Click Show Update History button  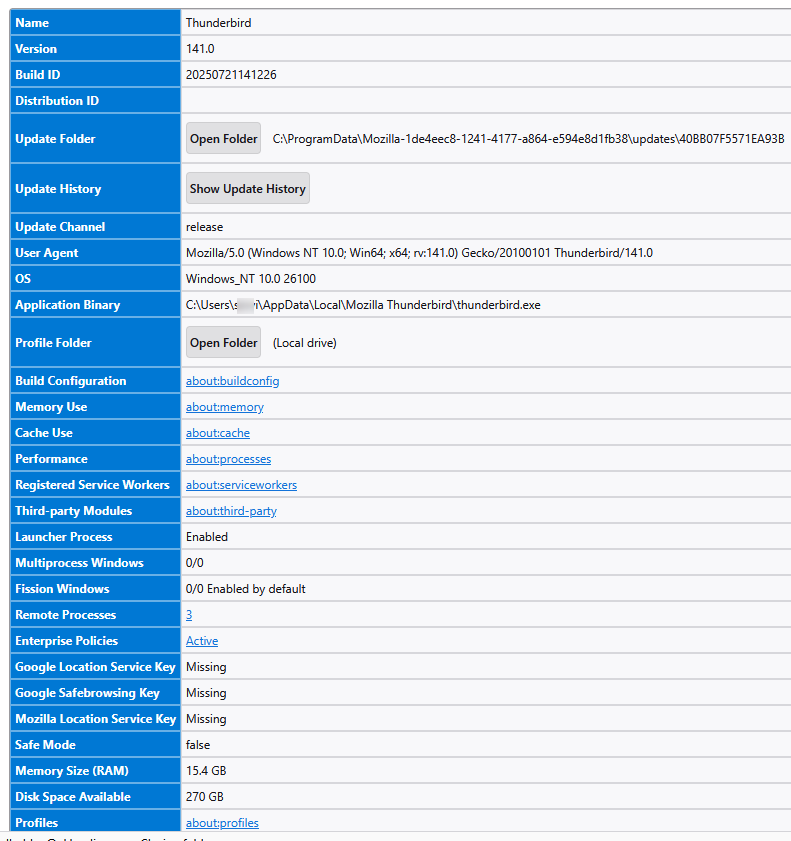[x=247, y=188]
